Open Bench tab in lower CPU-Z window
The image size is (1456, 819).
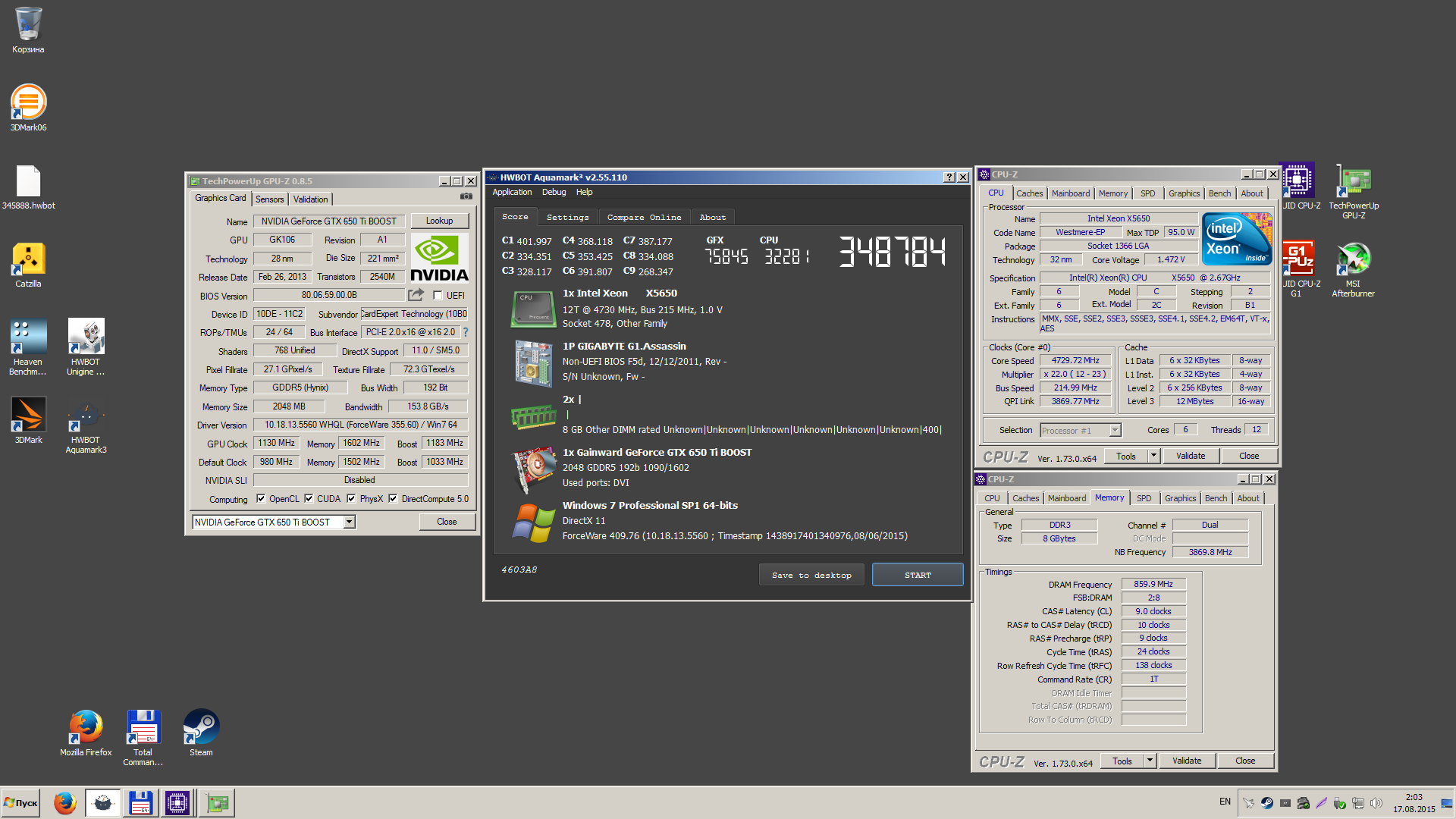tap(1216, 498)
